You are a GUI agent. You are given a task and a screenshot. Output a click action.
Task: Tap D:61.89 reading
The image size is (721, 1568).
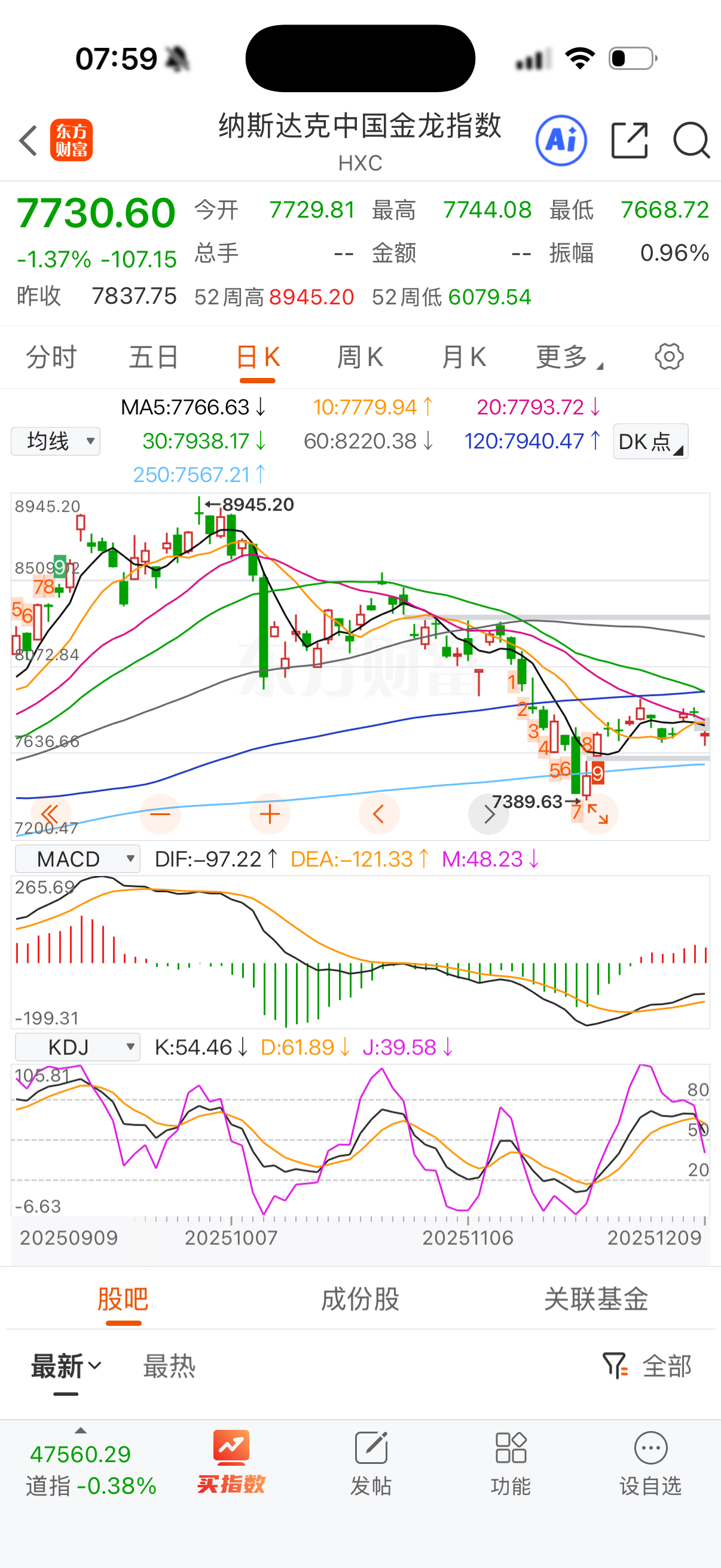pyautogui.click(x=305, y=1047)
